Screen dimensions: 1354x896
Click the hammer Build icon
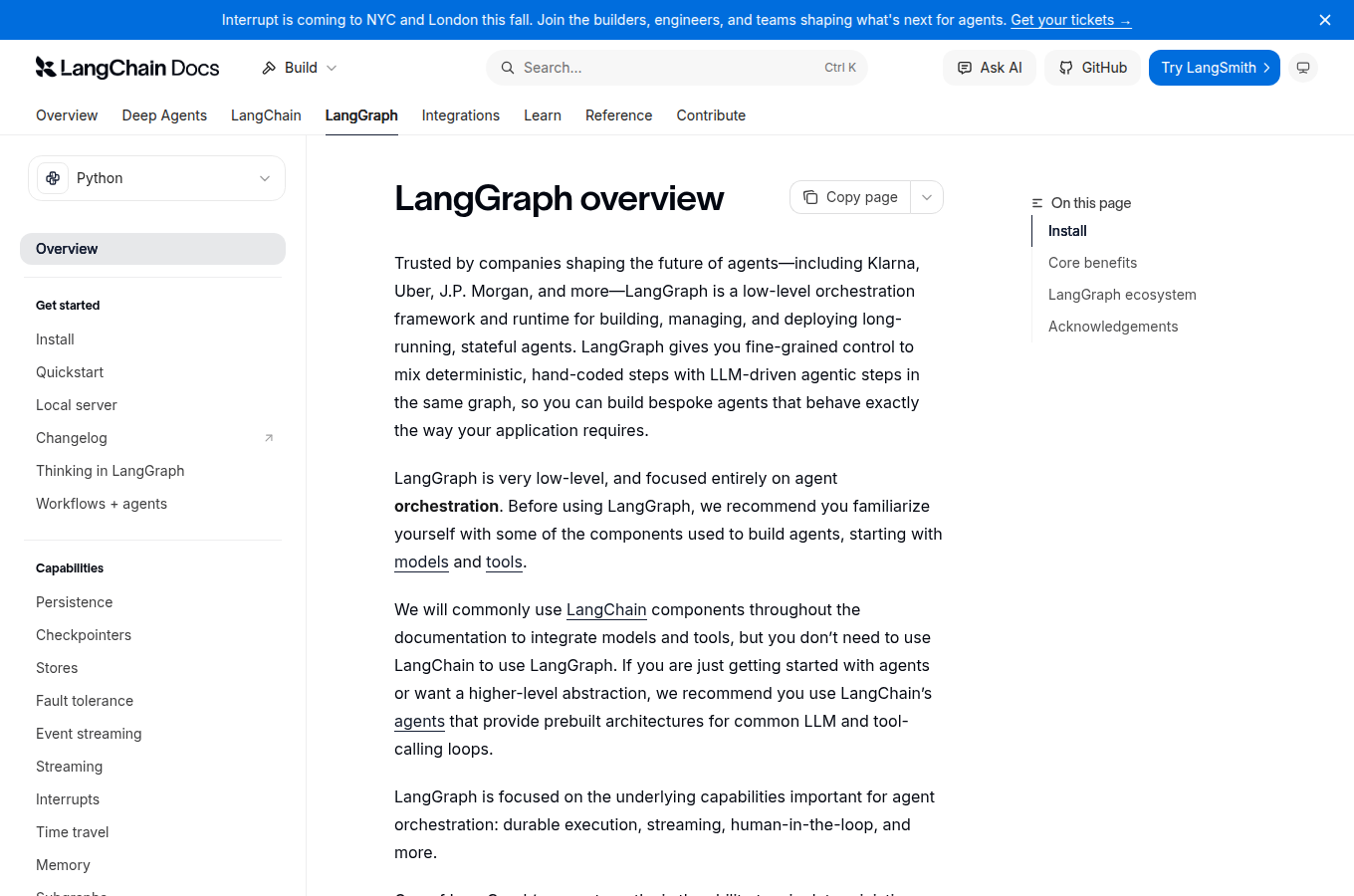point(269,68)
